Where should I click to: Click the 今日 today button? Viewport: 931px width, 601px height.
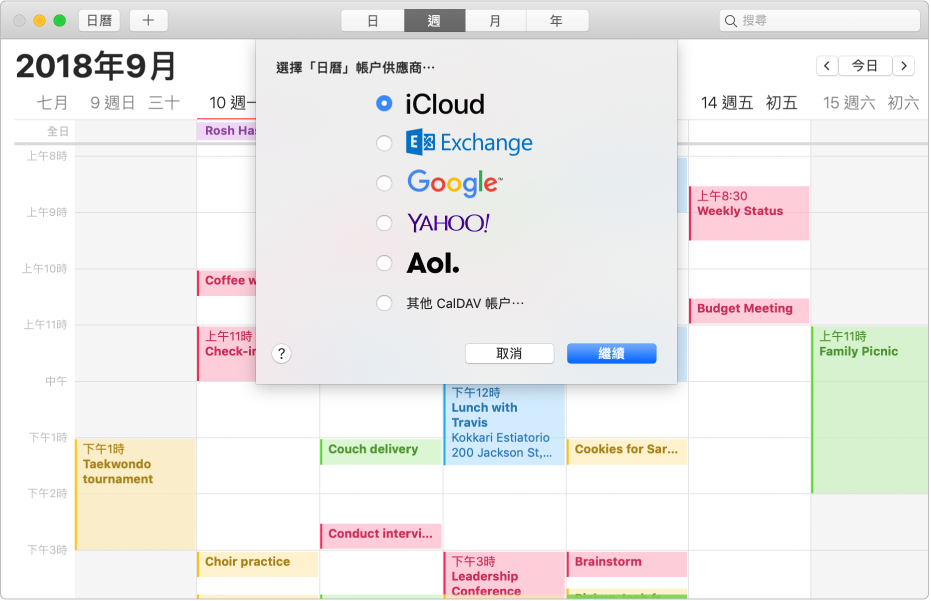[x=865, y=65]
